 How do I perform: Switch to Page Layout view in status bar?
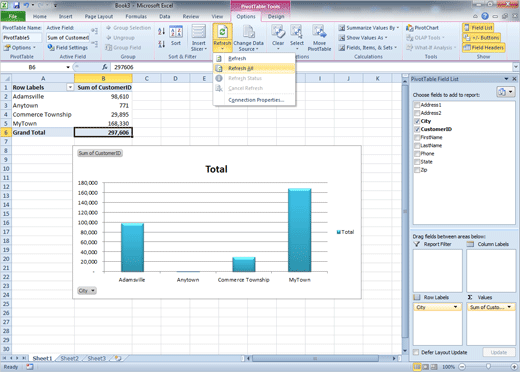[x=425, y=367]
